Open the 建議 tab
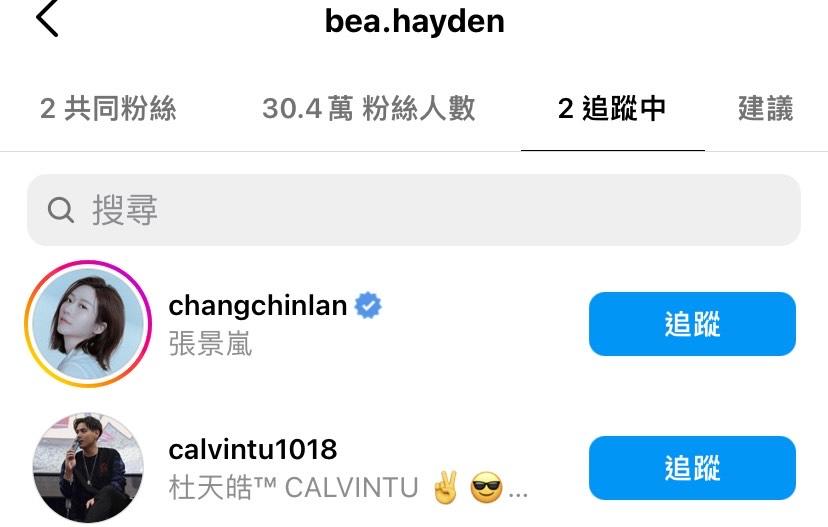The width and height of the screenshot is (828, 527). (766, 109)
